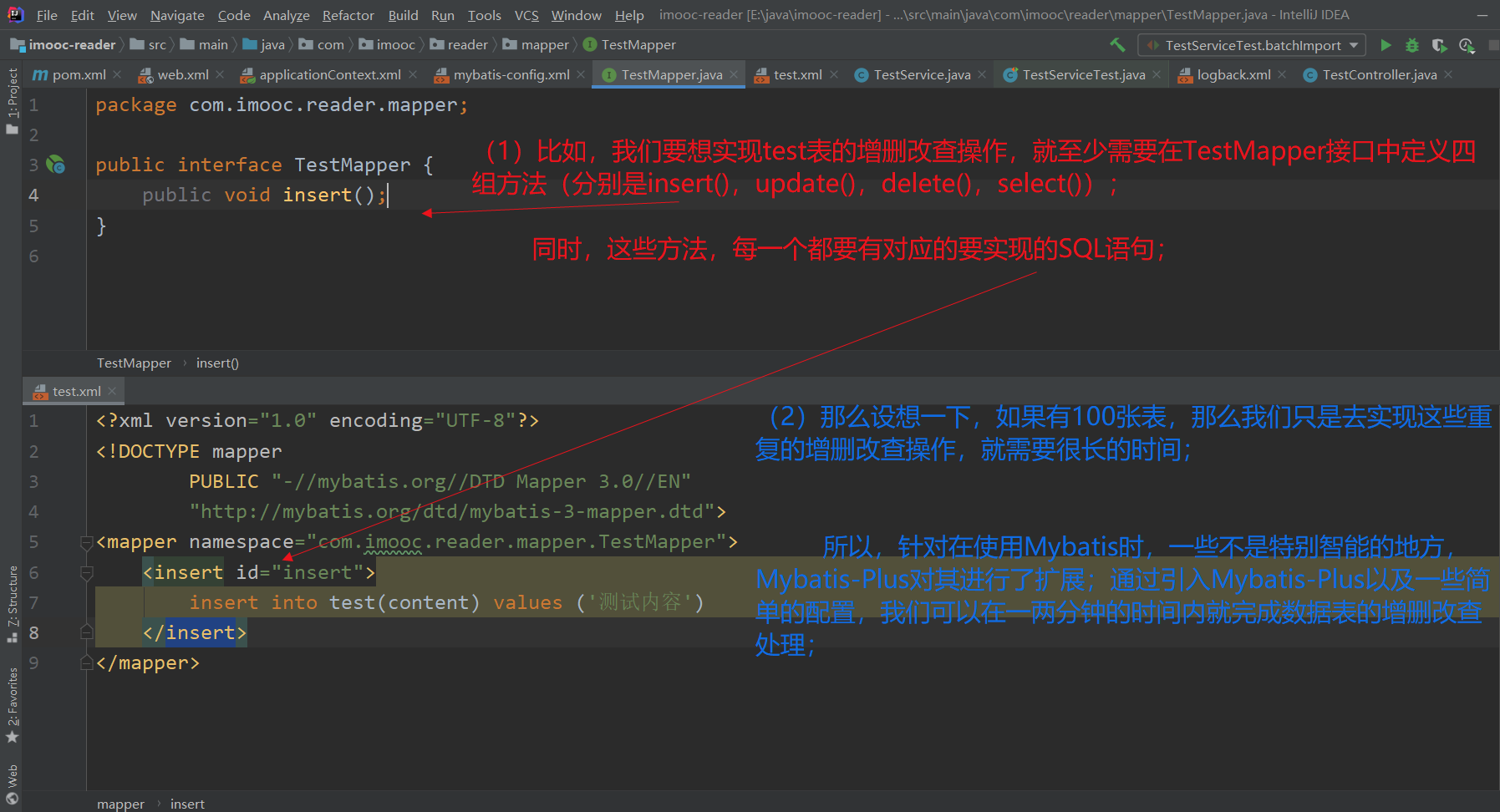Collapse the mapper element fold marker on line 5
The width and height of the screenshot is (1500, 812).
tap(86, 541)
